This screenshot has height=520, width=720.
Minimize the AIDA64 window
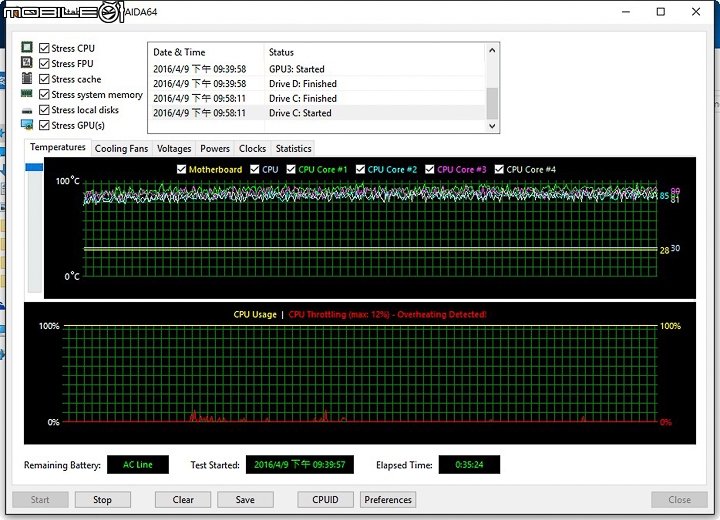[626, 11]
